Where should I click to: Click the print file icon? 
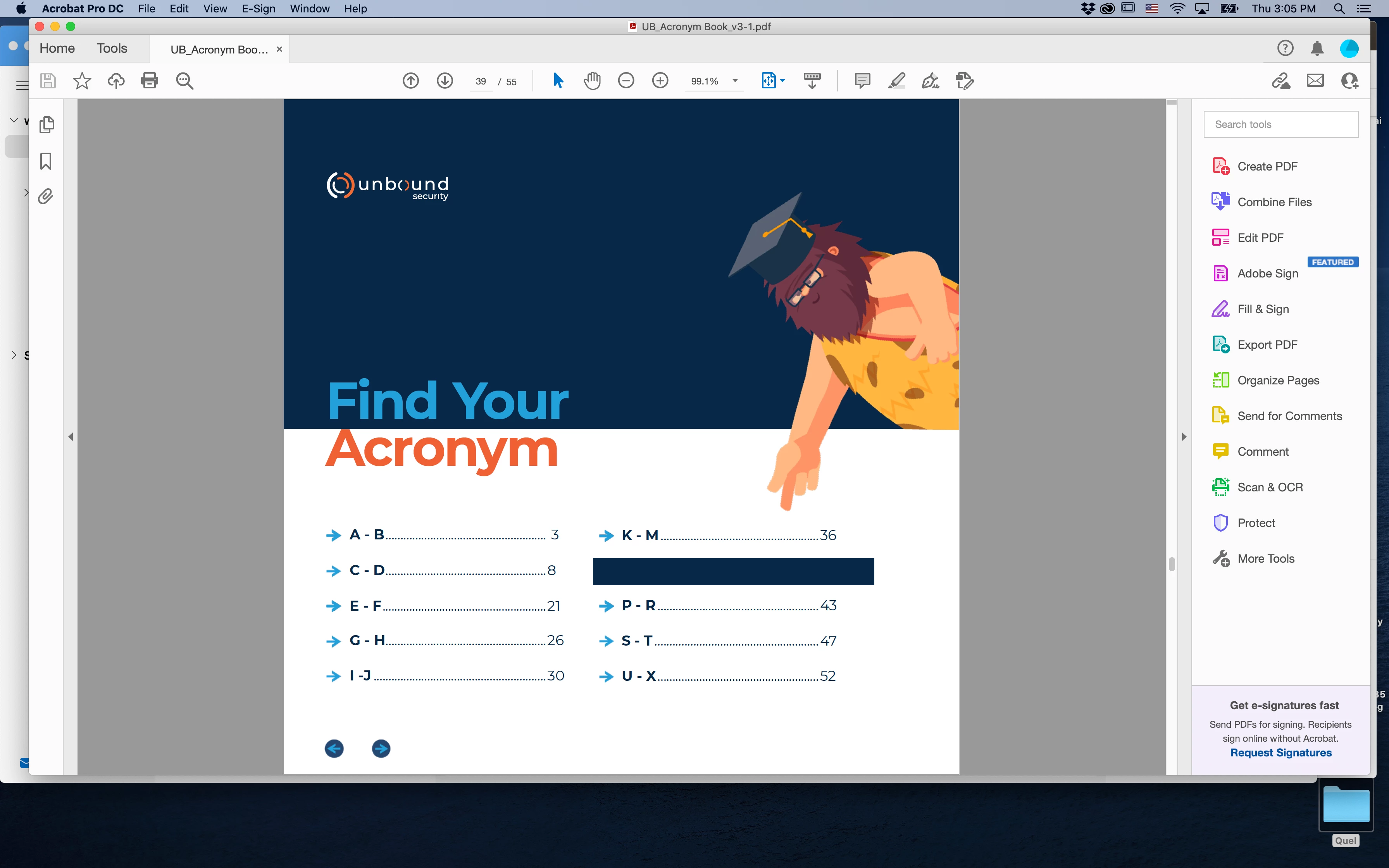pyautogui.click(x=149, y=80)
